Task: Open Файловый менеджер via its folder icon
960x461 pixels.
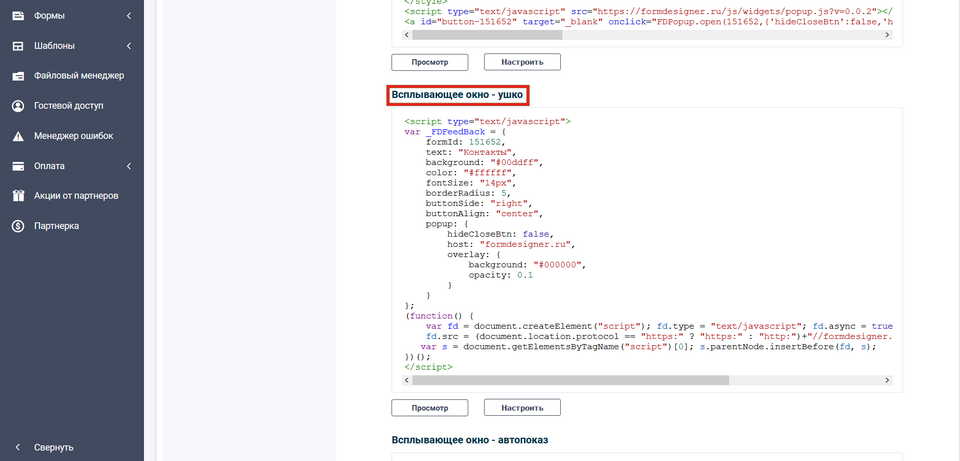Action: click(x=18, y=76)
